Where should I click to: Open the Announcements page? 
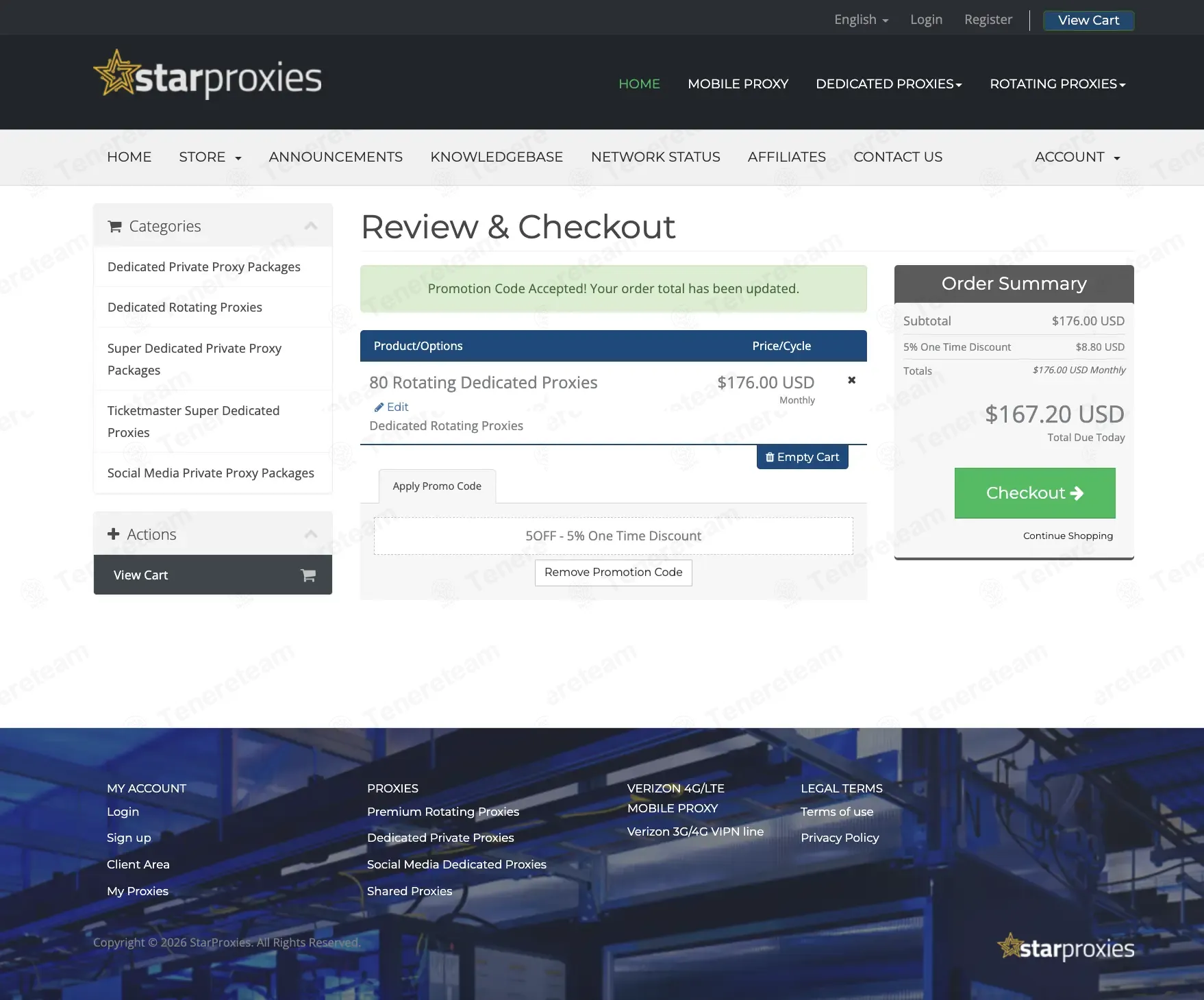point(336,157)
